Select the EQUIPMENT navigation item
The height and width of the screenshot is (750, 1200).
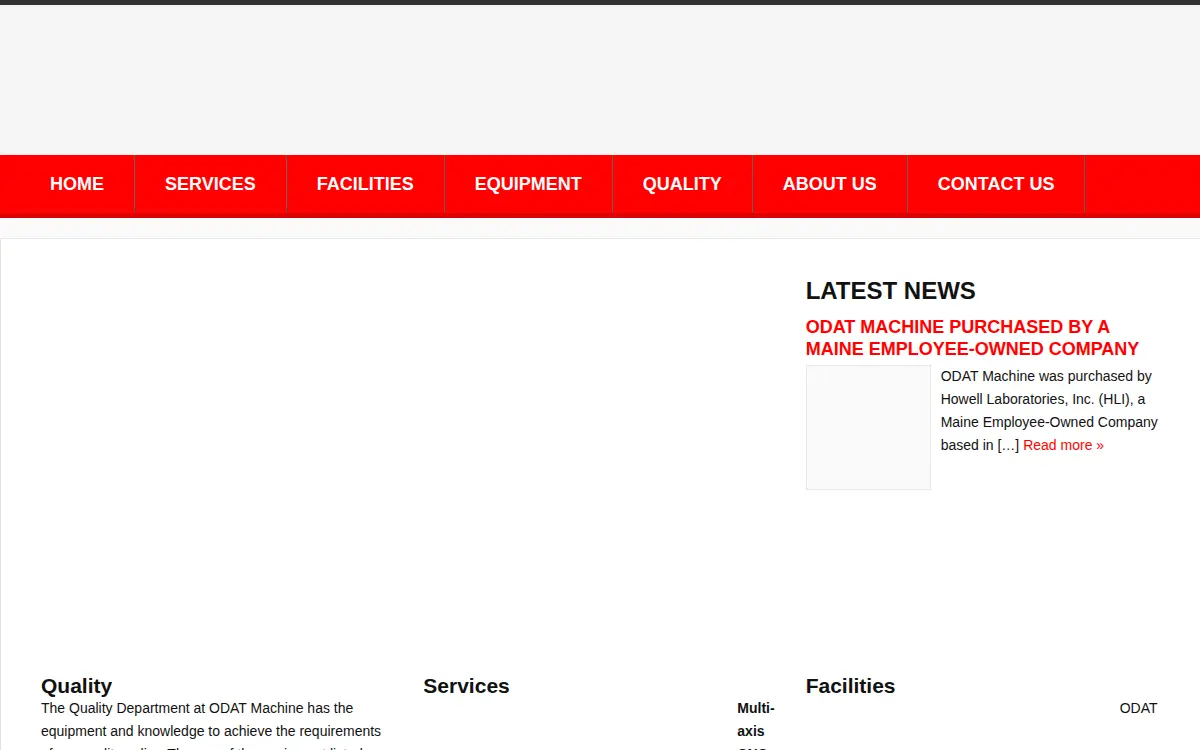pyautogui.click(x=528, y=184)
